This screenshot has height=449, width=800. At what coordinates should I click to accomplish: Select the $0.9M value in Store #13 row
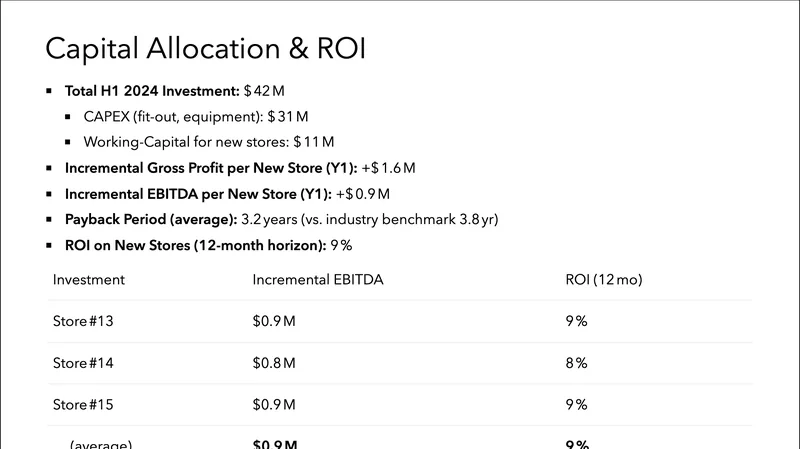[x=274, y=321]
